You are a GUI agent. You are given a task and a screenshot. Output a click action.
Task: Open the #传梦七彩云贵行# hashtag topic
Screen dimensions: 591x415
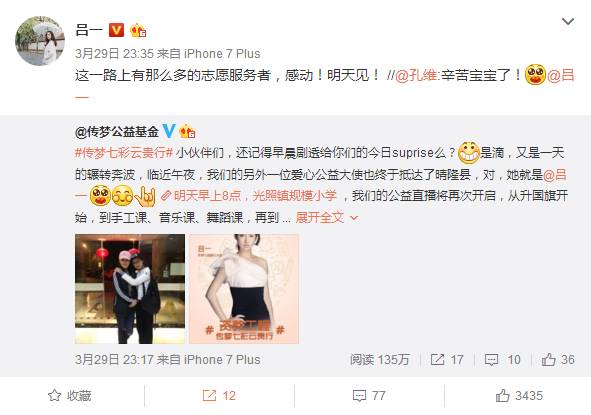[124, 153]
